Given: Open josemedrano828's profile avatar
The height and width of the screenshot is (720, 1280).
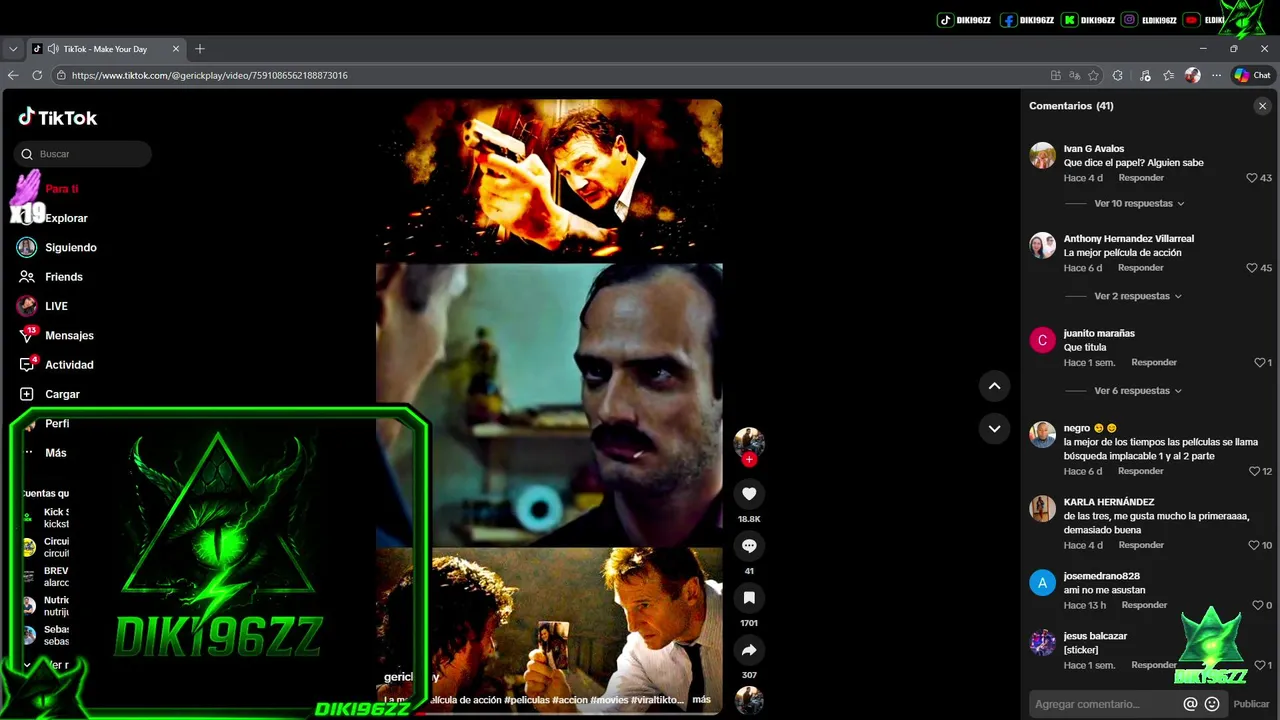Looking at the screenshot, I should tap(1043, 583).
